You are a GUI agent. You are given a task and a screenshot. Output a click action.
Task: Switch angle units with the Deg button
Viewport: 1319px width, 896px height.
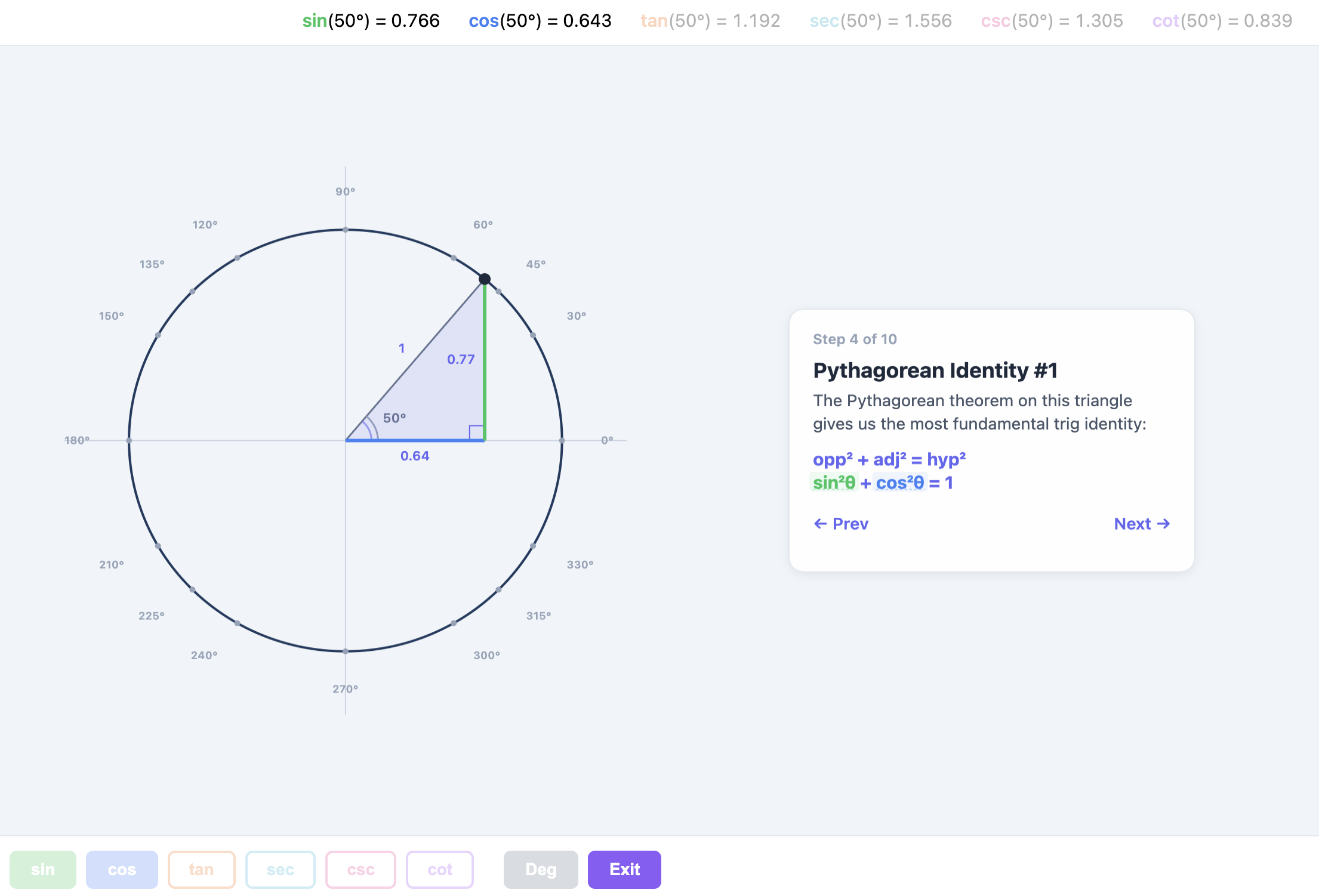pos(540,869)
